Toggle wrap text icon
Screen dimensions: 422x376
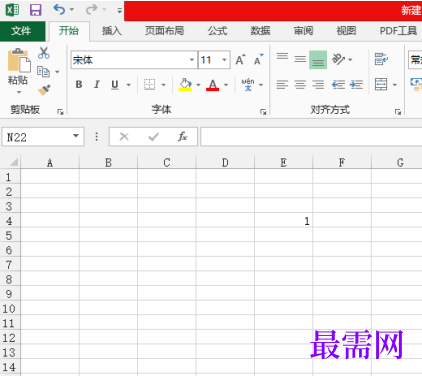click(x=381, y=59)
